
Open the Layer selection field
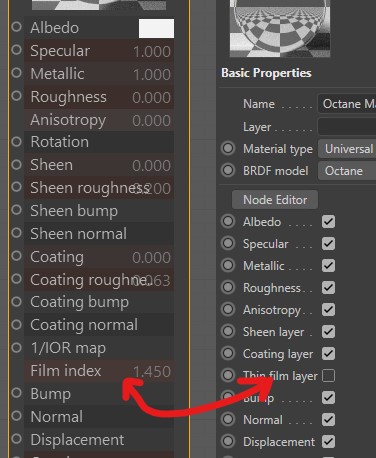347,127
